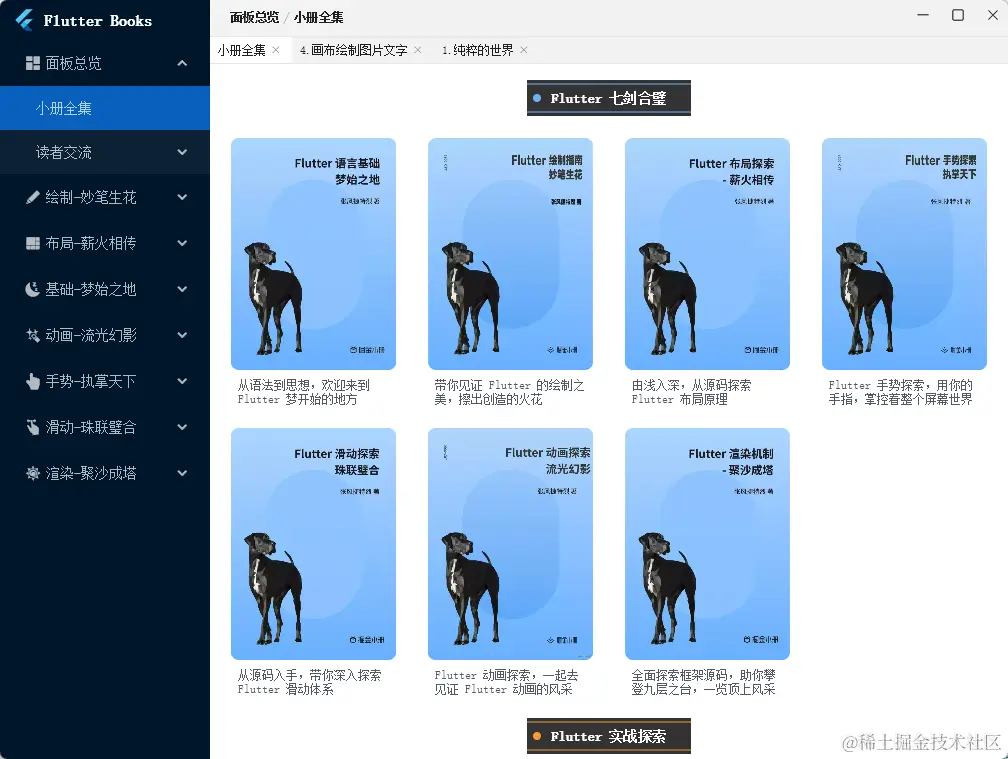The height and width of the screenshot is (759, 1008).
Task: Click the pencil icon beside 绘制-妙笔生花
Action: click(32, 197)
